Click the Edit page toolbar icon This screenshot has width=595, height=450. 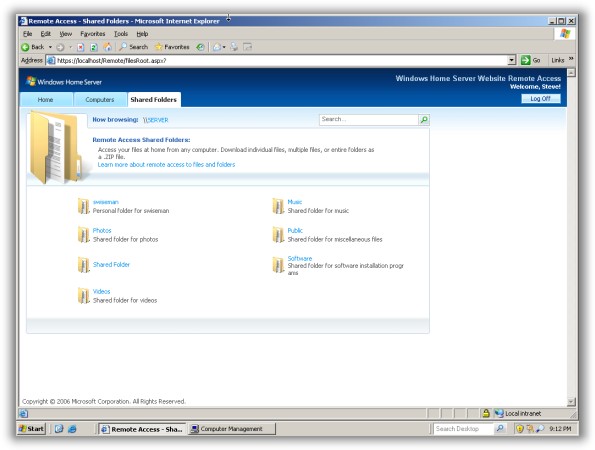247,47
